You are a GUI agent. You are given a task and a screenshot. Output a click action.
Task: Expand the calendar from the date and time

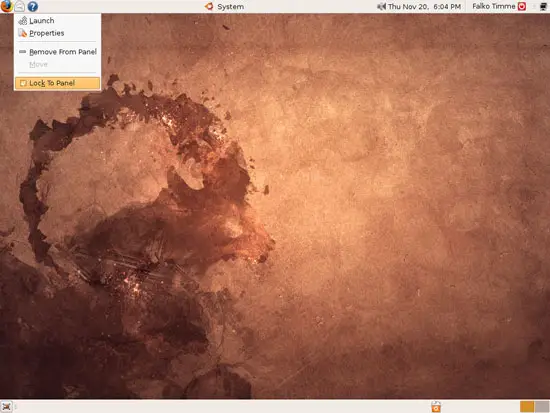(x=424, y=6)
